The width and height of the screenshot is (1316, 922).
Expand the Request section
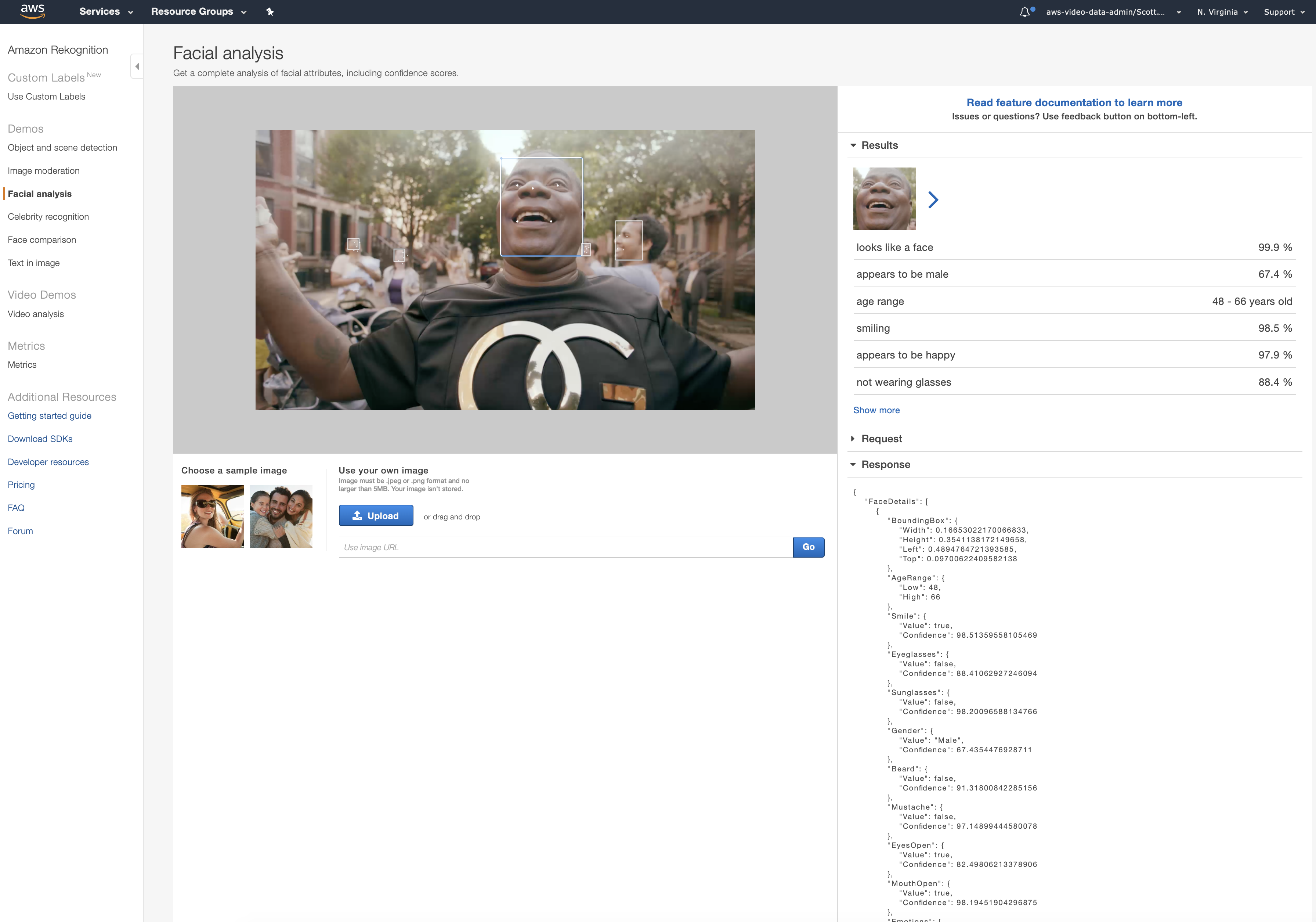(x=876, y=439)
